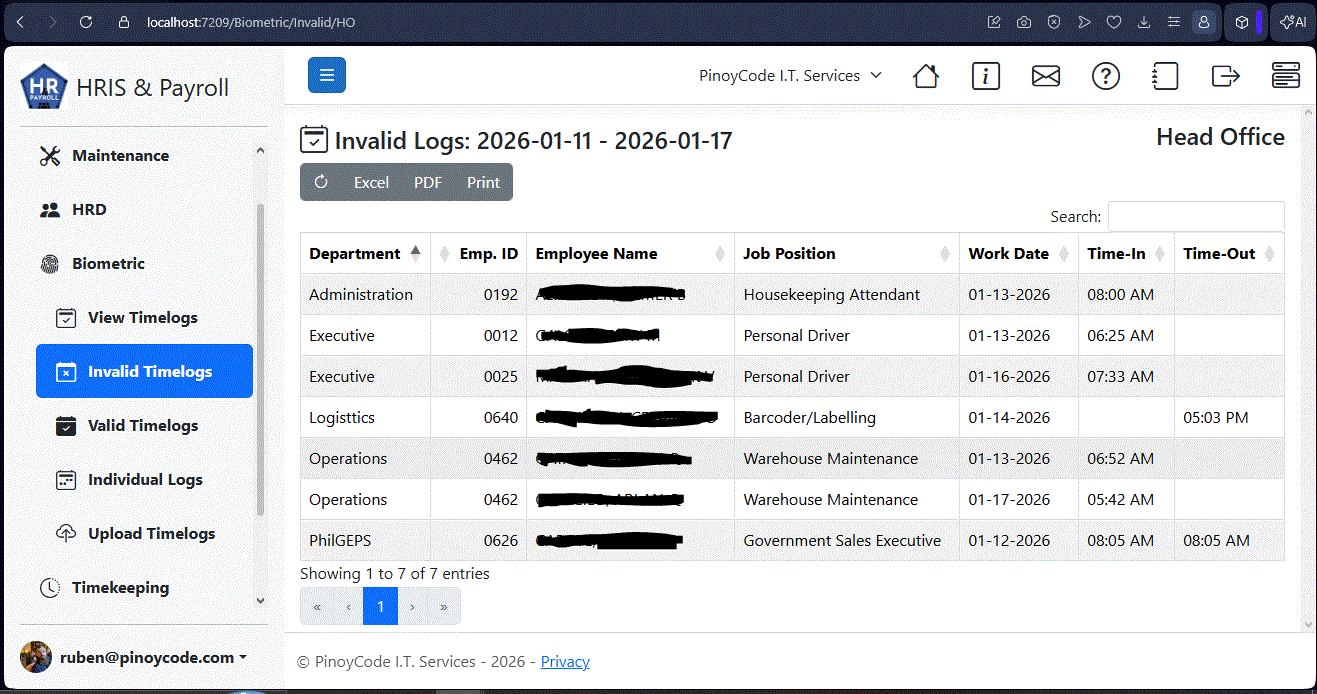The image size is (1317, 694).
Task: Open the Home icon in top bar
Action: pyautogui.click(x=926, y=76)
